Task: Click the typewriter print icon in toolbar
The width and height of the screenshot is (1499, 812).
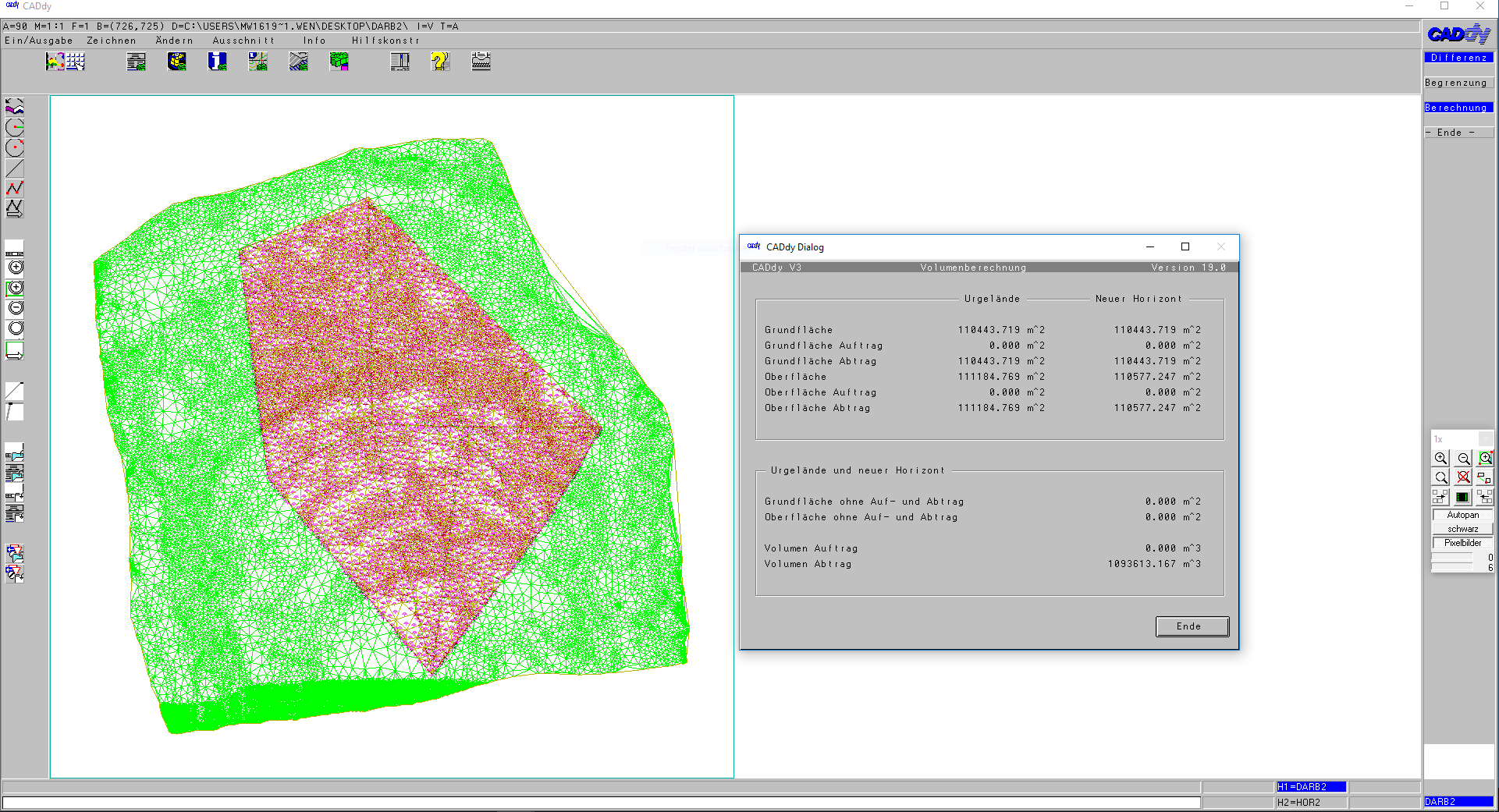Action: coord(481,62)
